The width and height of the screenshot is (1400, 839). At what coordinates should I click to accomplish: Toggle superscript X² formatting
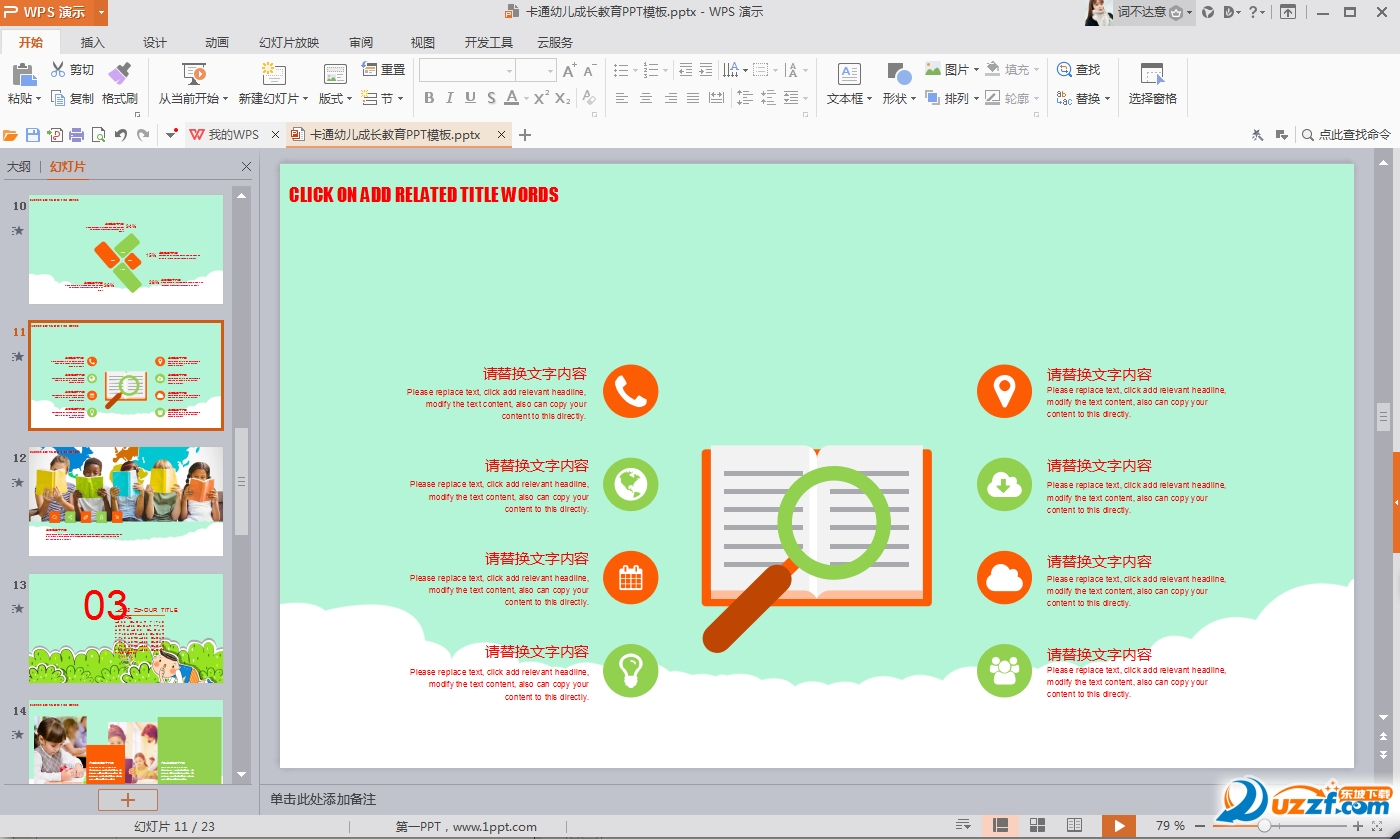coord(541,98)
